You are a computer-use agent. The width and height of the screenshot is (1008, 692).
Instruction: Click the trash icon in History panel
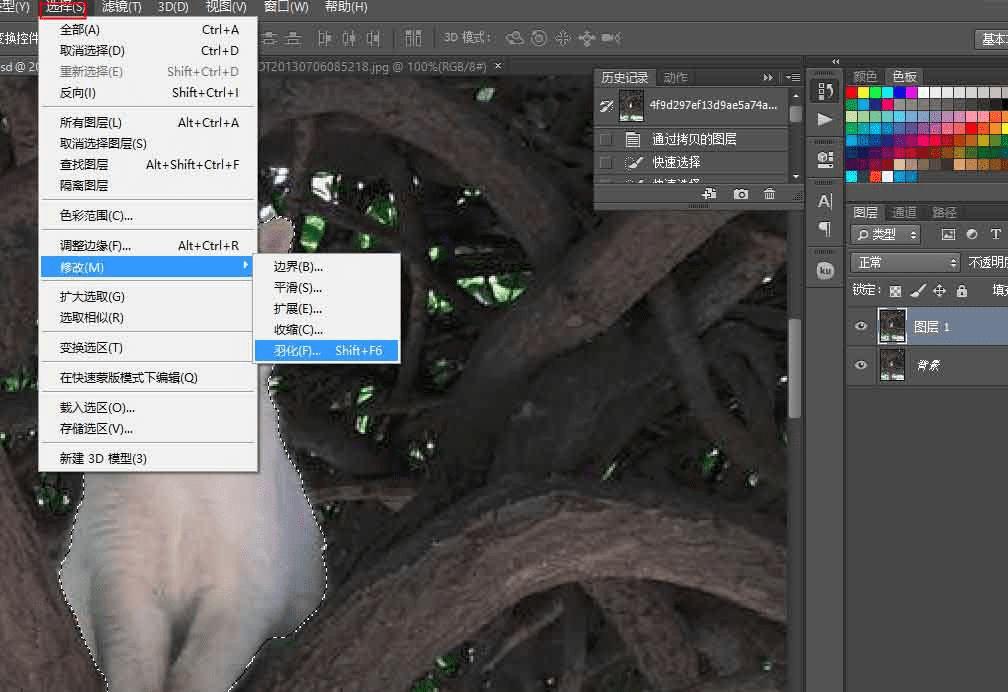(x=769, y=194)
